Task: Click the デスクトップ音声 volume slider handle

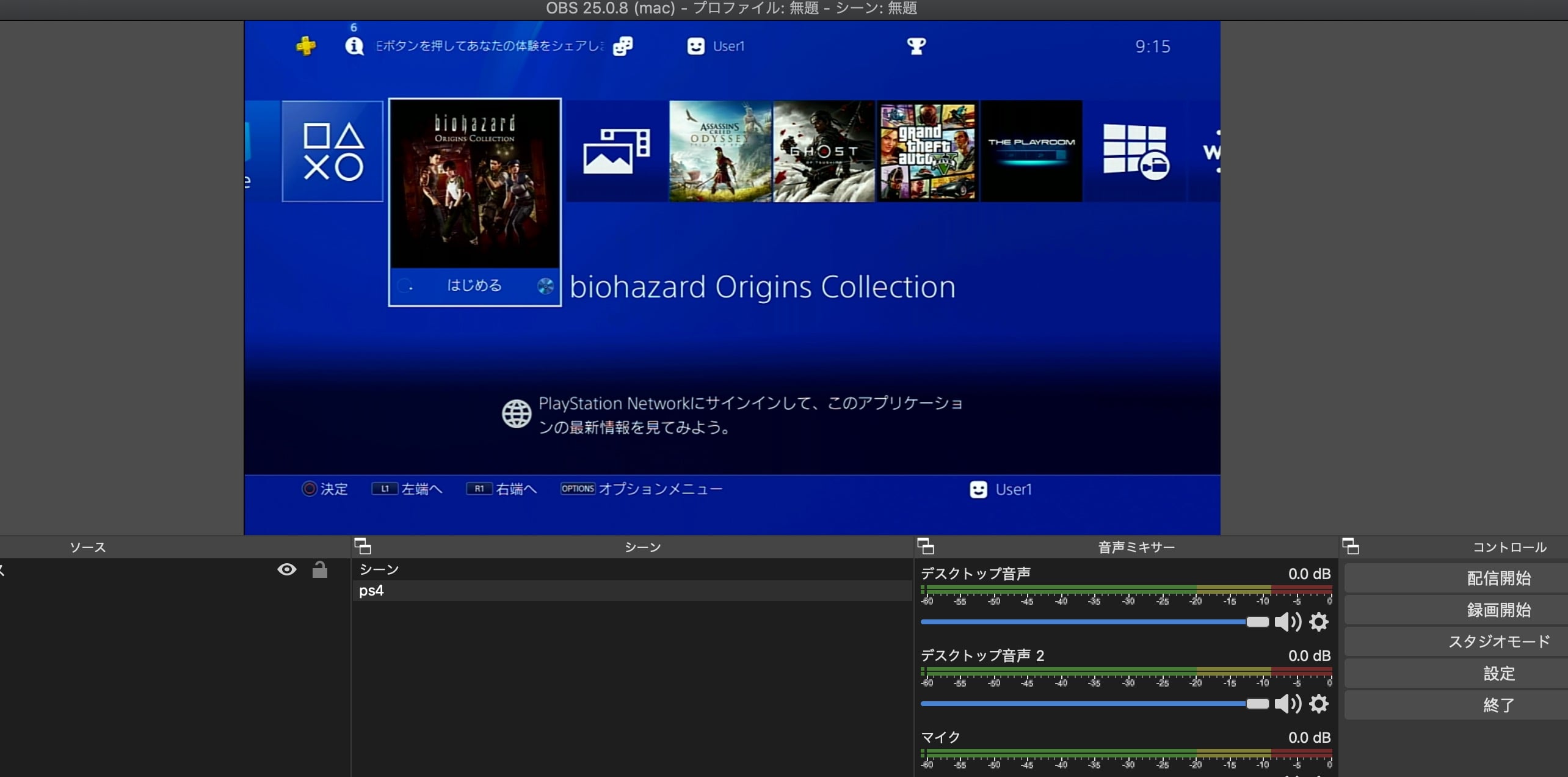Action: tap(1257, 622)
